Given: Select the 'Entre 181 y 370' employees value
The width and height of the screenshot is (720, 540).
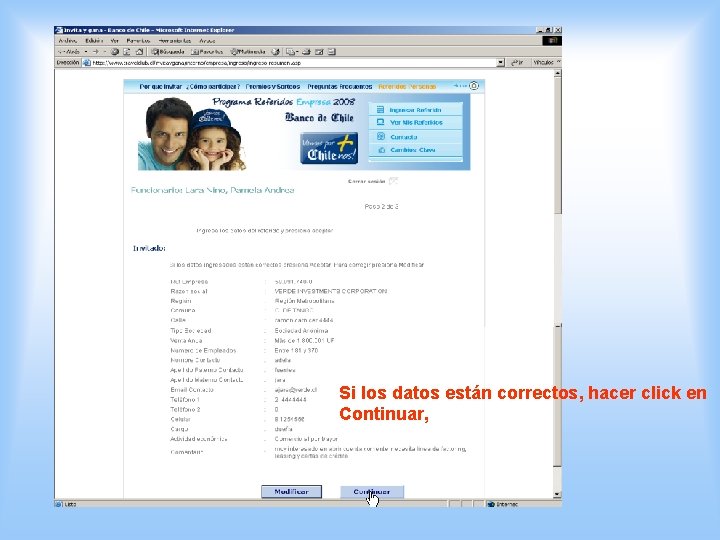Looking at the screenshot, I should [x=296, y=350].
